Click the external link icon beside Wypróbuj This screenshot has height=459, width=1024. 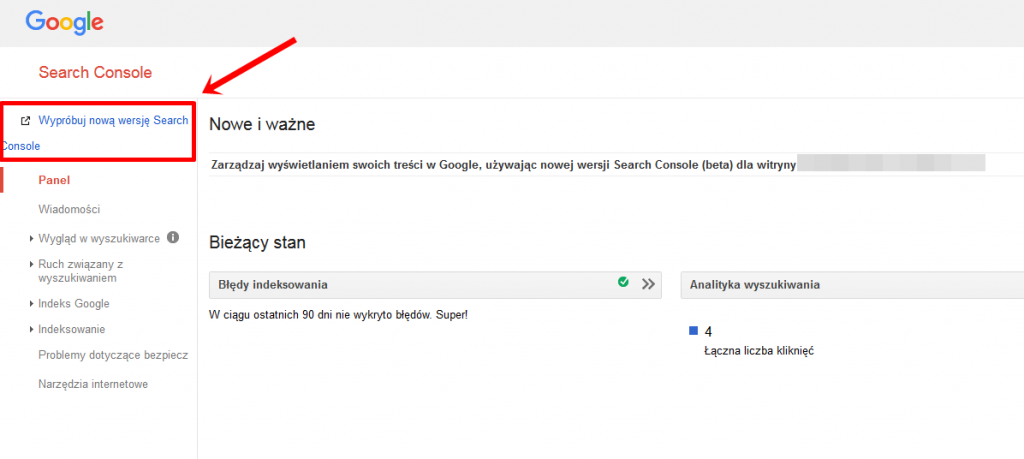click(x=25, y=121)
